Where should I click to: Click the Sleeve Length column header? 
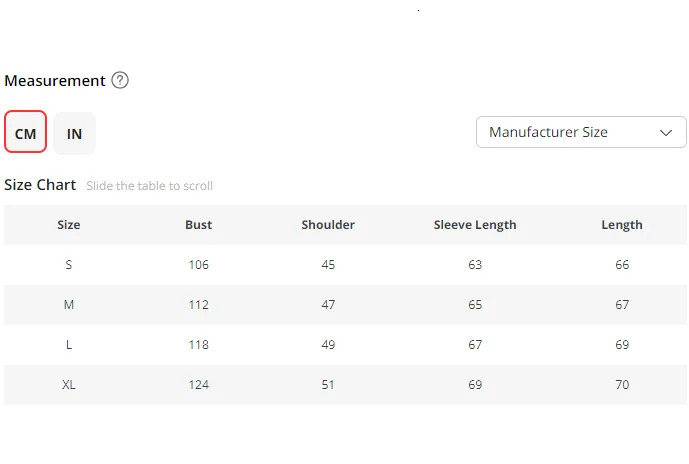pos(475,225)
